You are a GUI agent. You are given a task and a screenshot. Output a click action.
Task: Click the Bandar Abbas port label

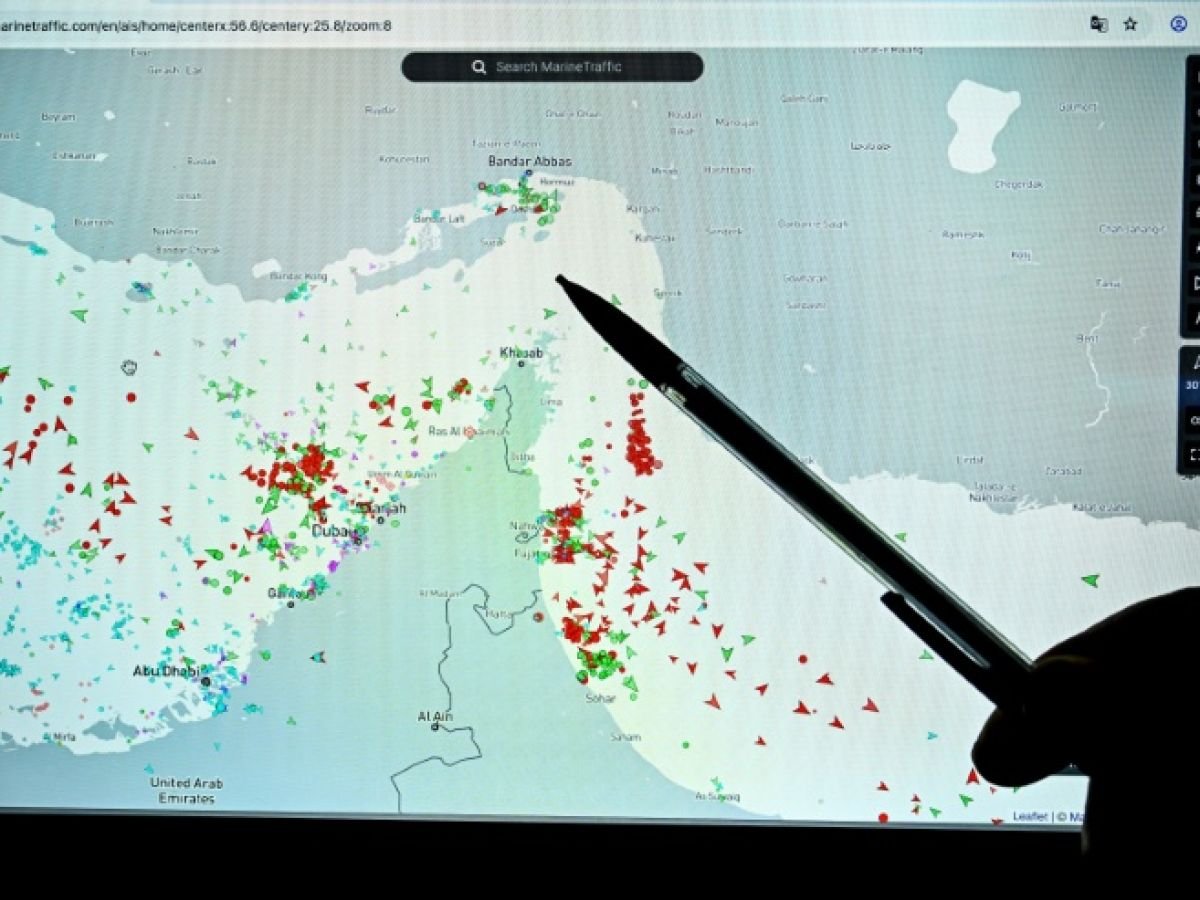529,161
